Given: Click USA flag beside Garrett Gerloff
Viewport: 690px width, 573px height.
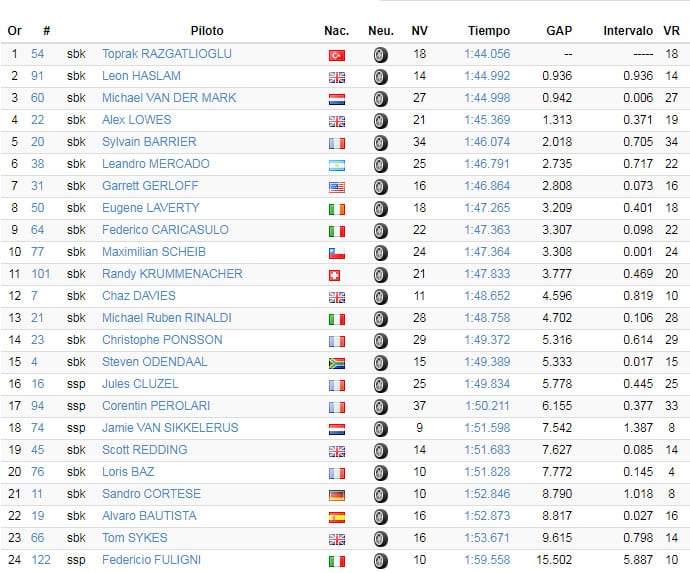Looking at the screenshot, I should (x=336, y=187).
